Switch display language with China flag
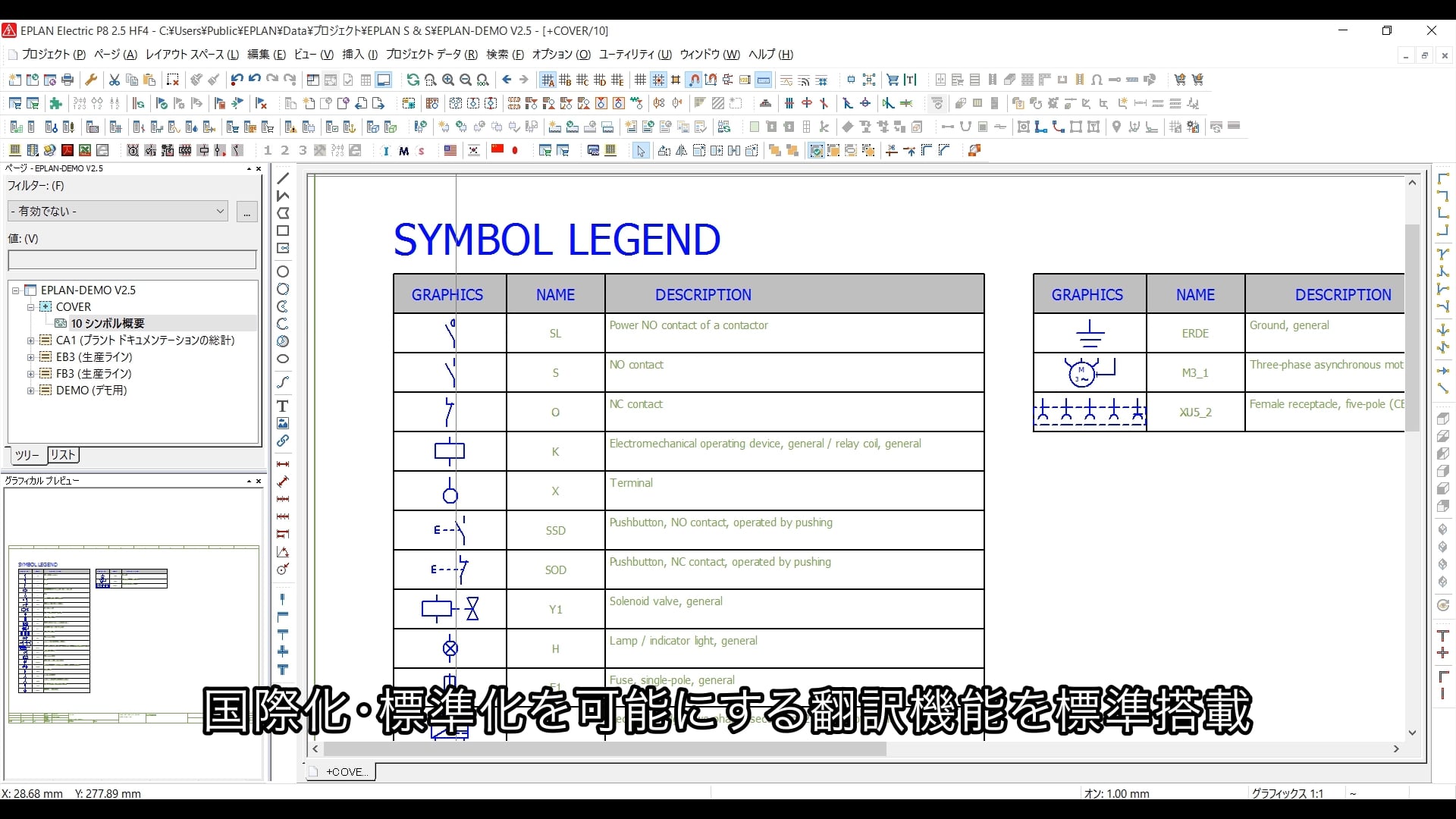 (x=497, y=150)
